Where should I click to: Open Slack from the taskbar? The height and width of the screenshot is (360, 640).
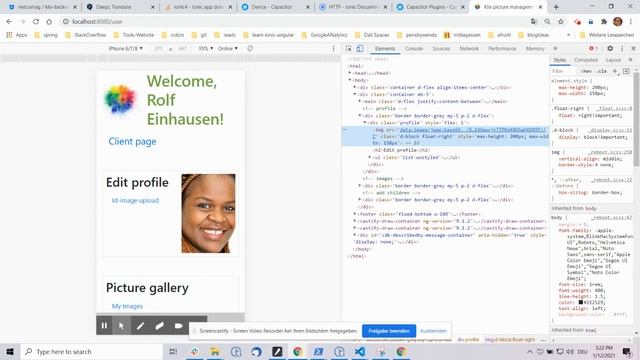[194, 351]
